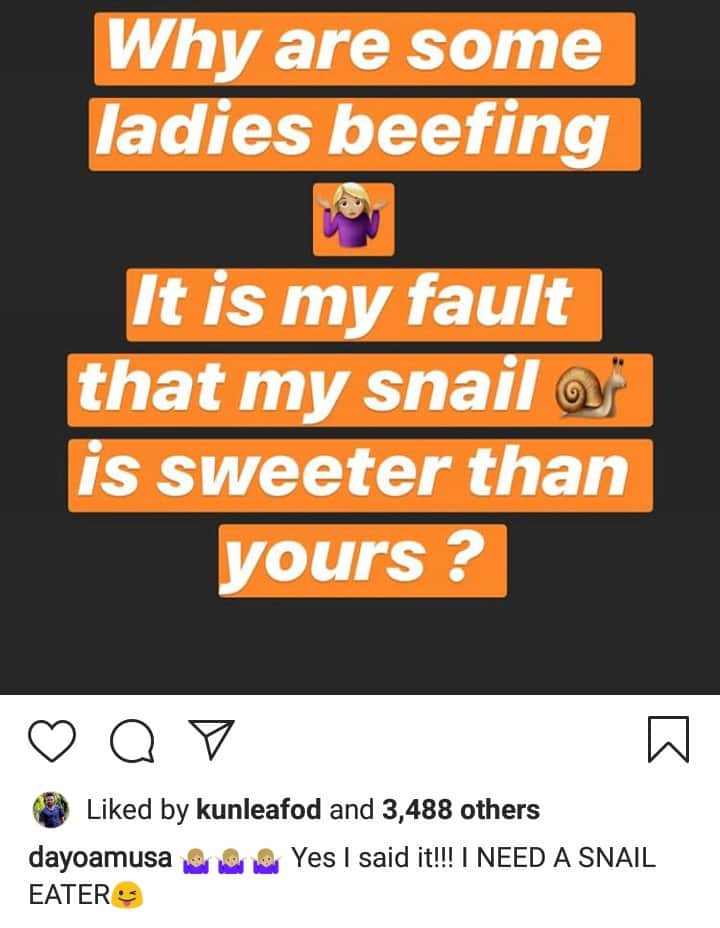Viewport: 720px width, 928px height.
Task: Like the post with the heart icon
Action: (x=52, y=742)
